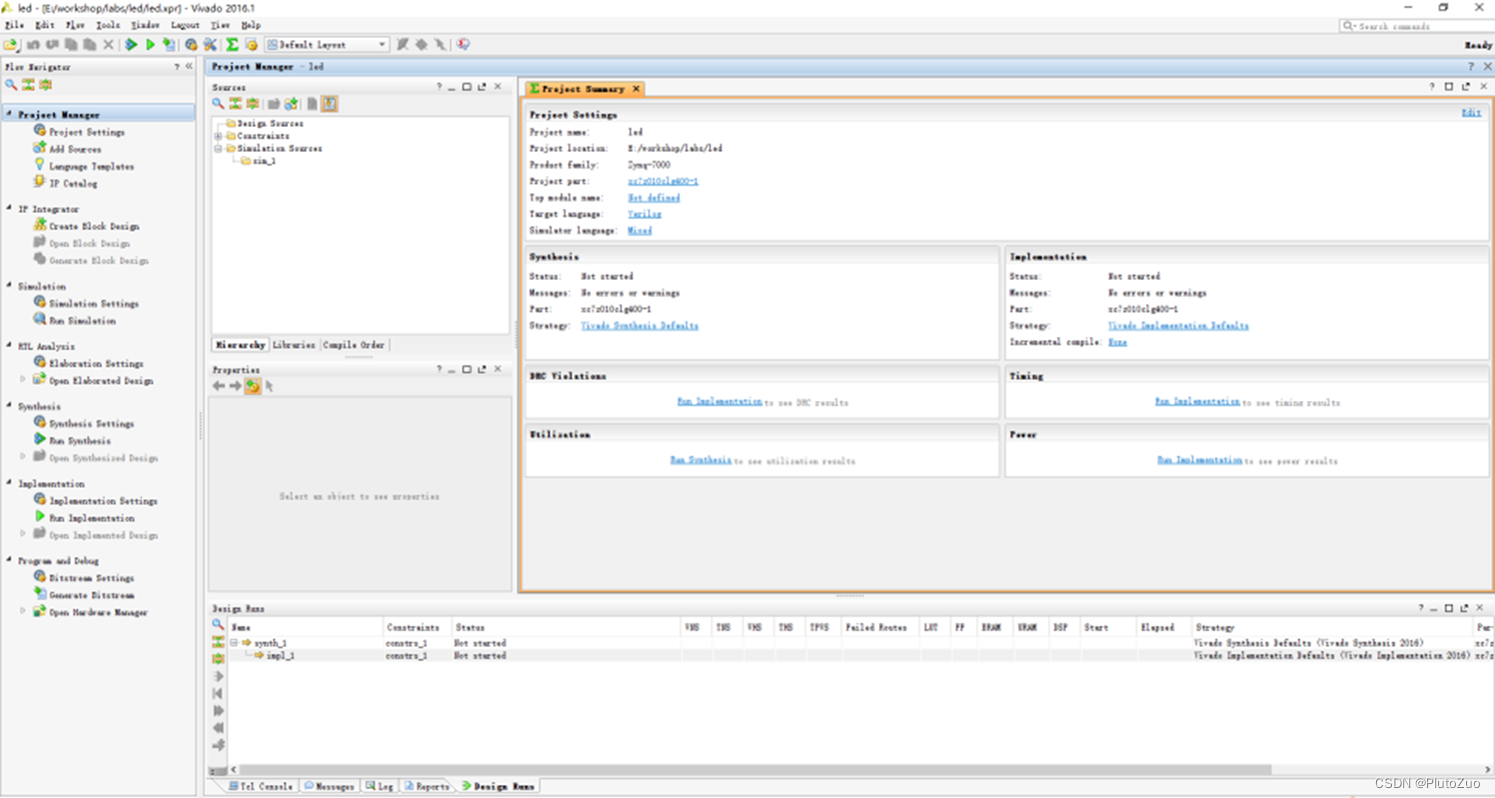Collapse the Project Manager section in Flow Navigator
Screen dimensions: 1495x798
(x=9, y=114)
